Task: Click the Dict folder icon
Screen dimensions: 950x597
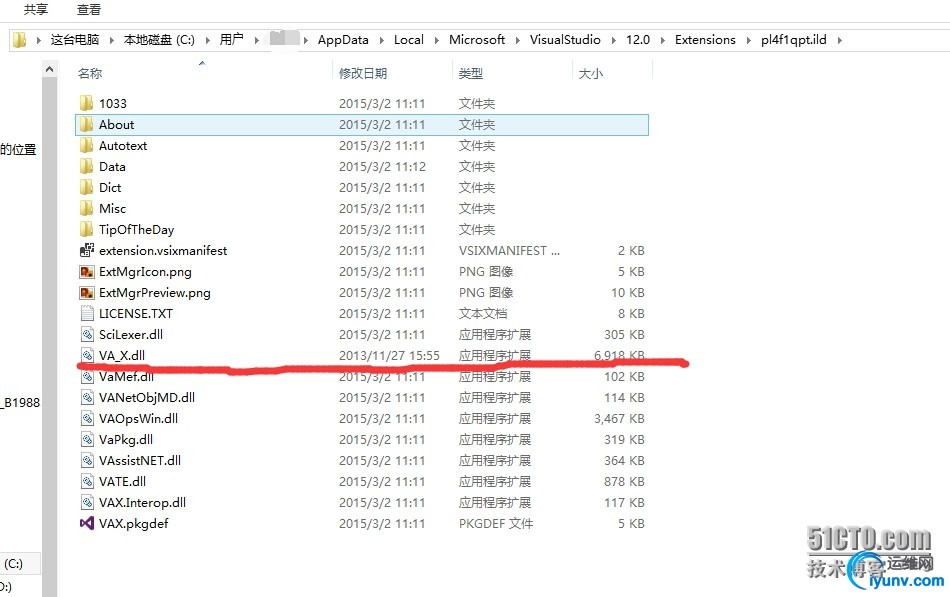Action: click(87, 187)
